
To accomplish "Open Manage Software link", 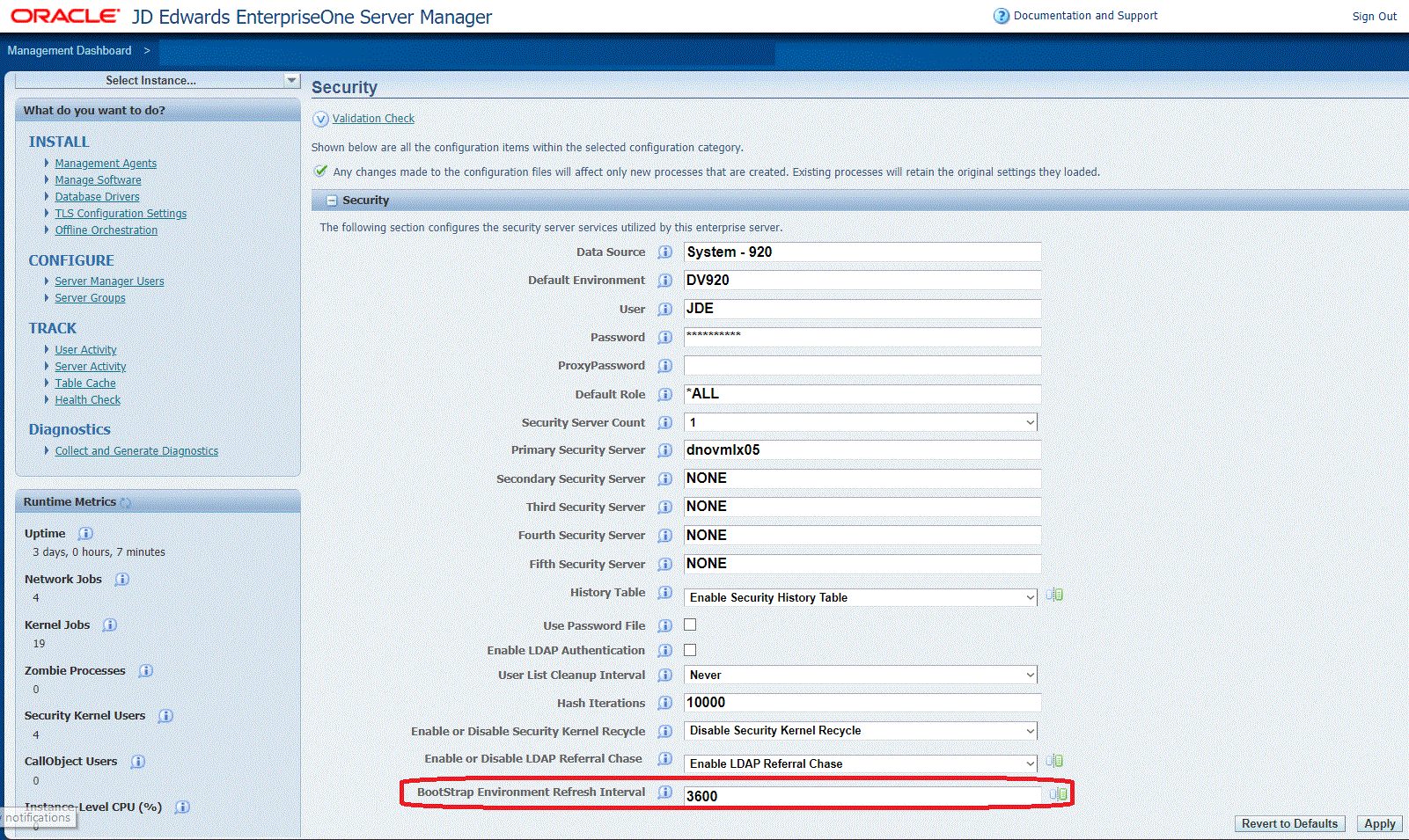I will (x=98, y=180).
